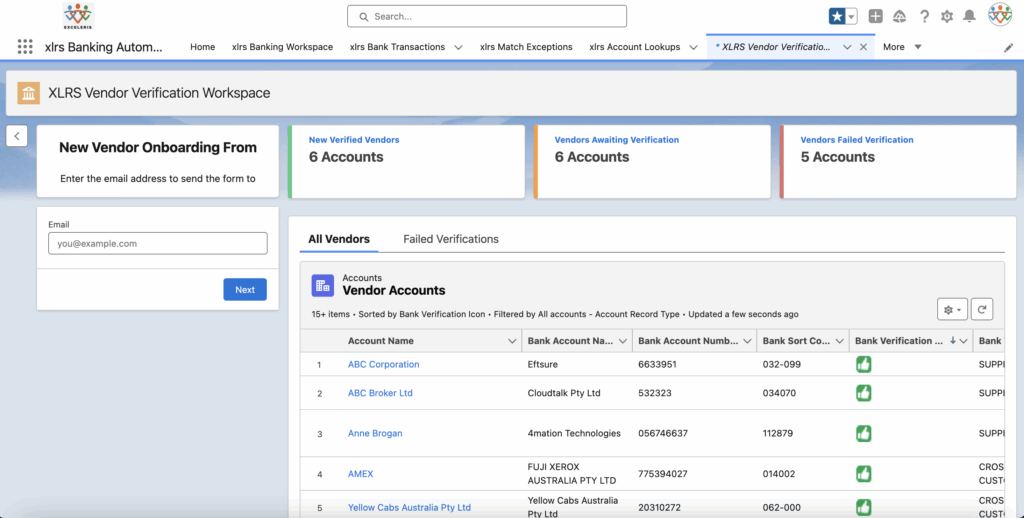Image resolution: width=1024 pixels, height=518 pixels.
Task: Open the Favorites list dropdown arrow
Action: coord(851,17)
